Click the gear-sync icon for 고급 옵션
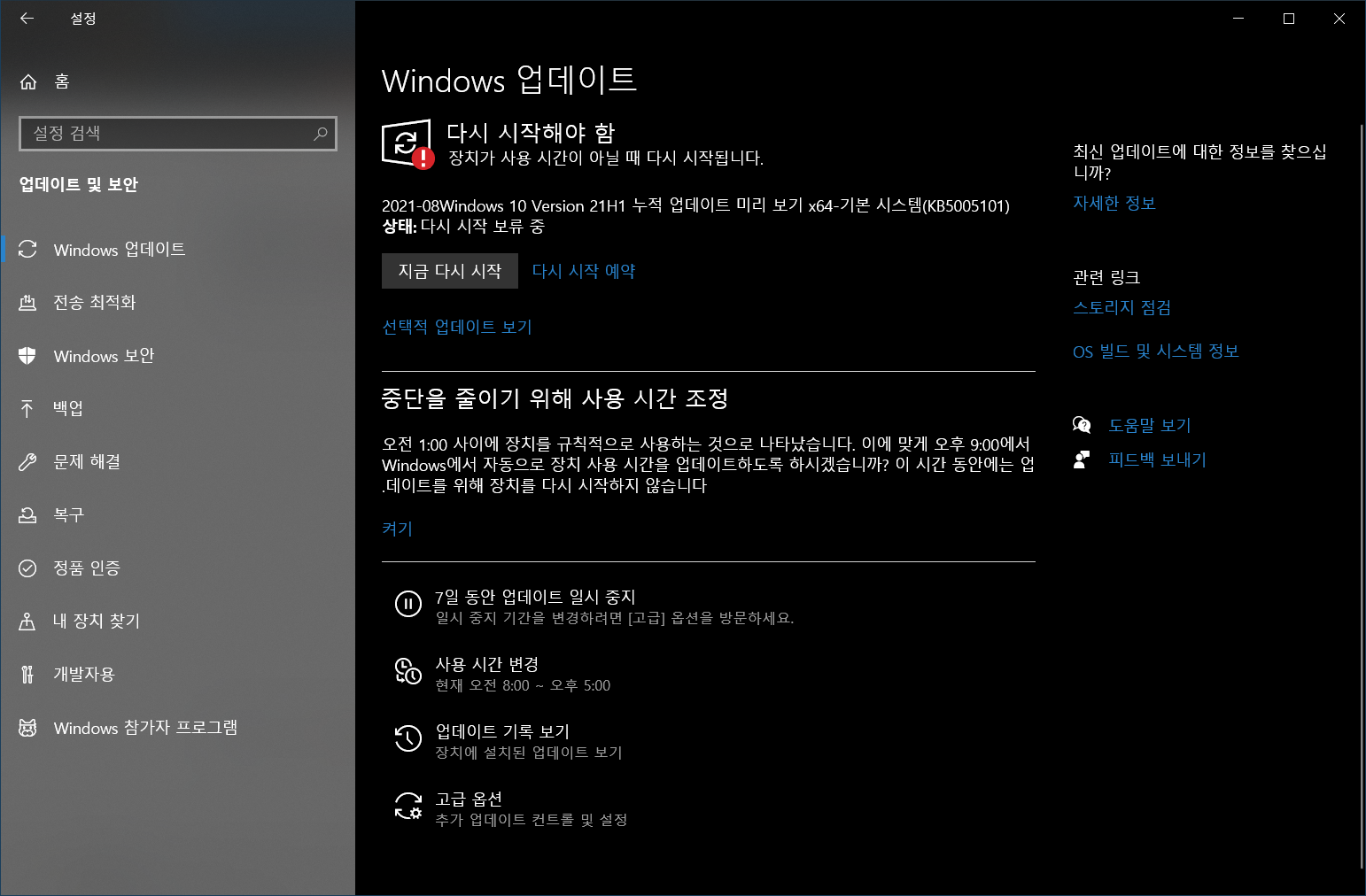The height and width of the screenshot is (896, 1366). (x=407, y=806)
